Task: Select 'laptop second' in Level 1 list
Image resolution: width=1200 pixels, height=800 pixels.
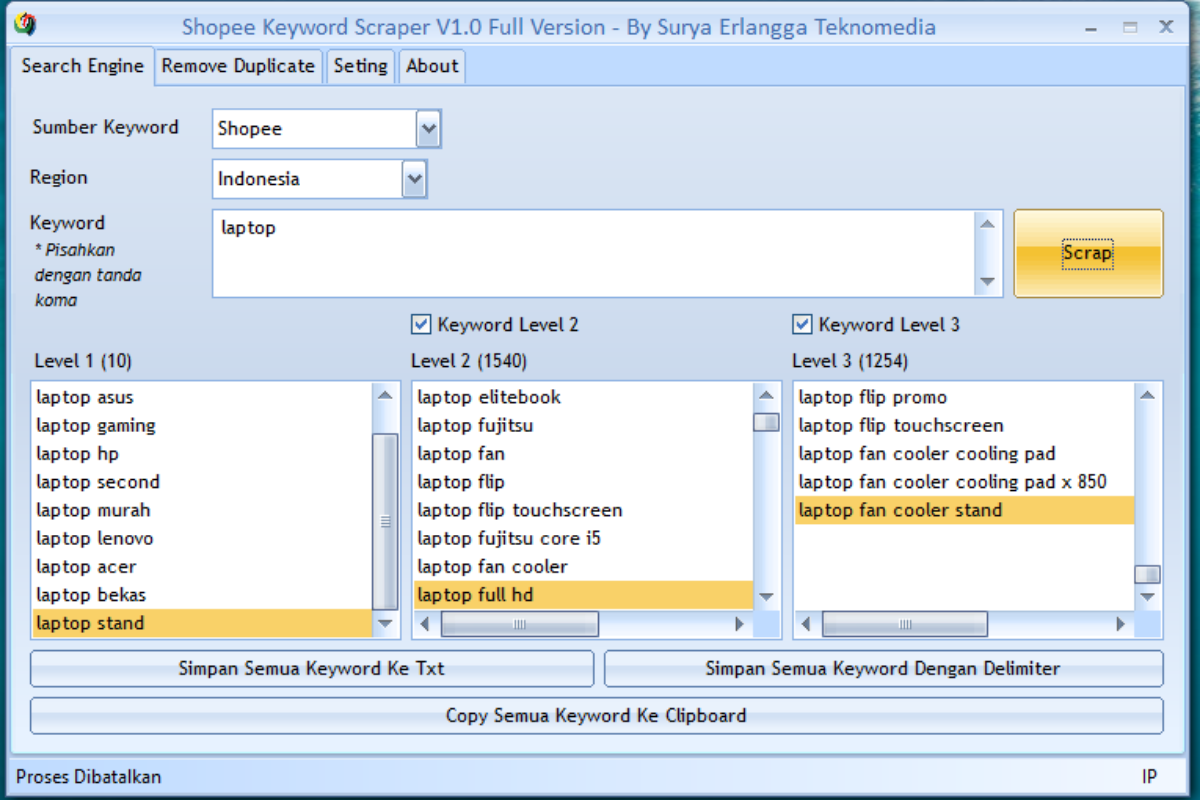Action: pyautogui.click(x=202, y=482)
